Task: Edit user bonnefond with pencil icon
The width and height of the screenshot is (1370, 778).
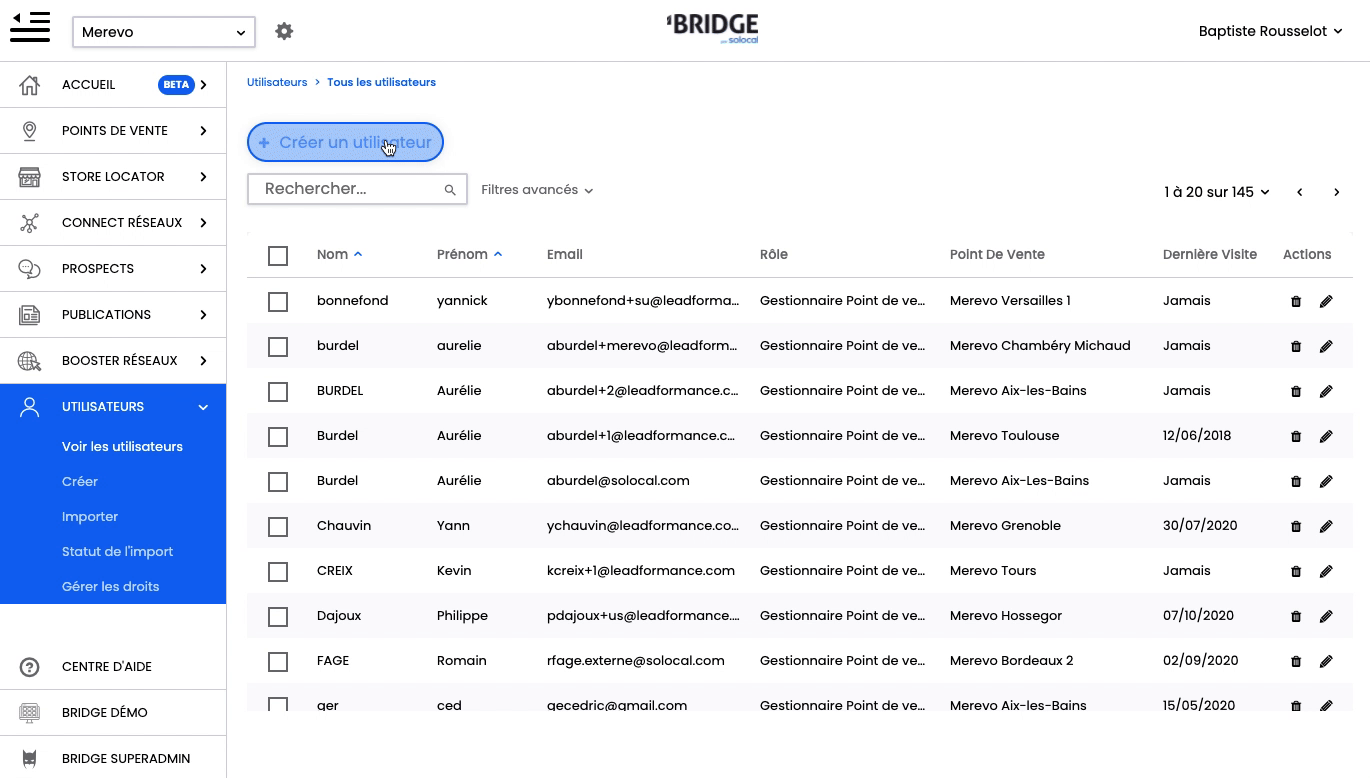Action: (x=1326, y=301)
